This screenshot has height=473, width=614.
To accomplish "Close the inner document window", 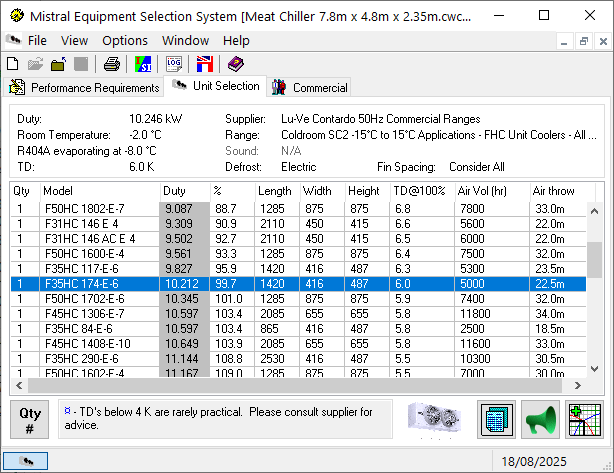I will [x=603, y=41].
